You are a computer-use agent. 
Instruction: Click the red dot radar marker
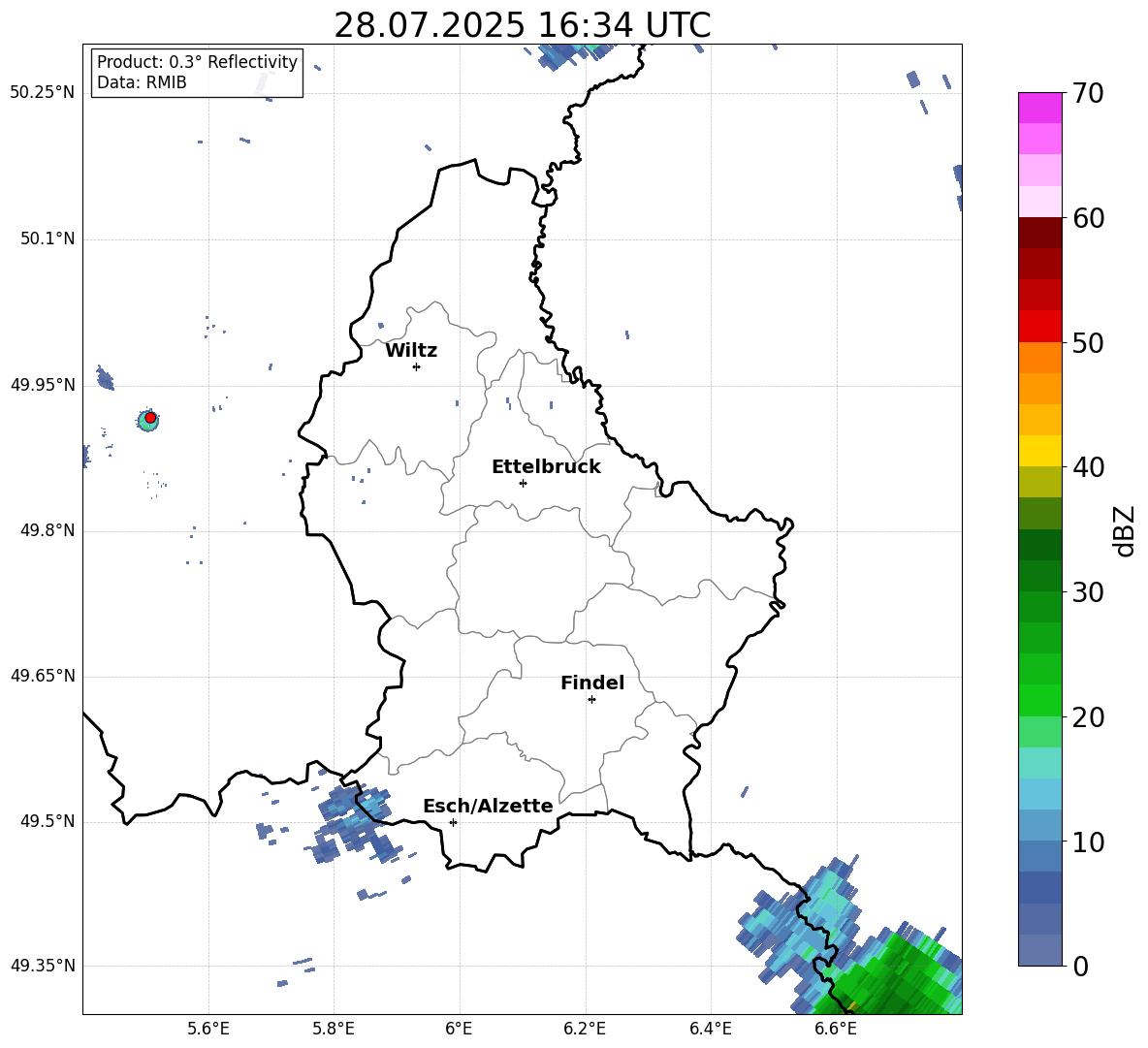tap(150, 418)
